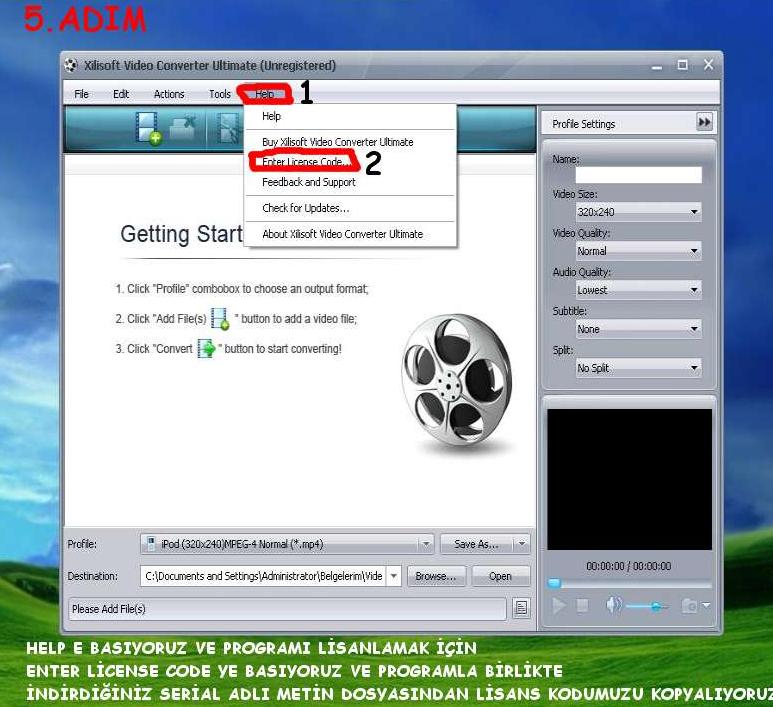Image resolution: width=773 pixels, height=707 pixels.
Task: Open Audio Quality Lowest dropdown
Action: (638, 290)
